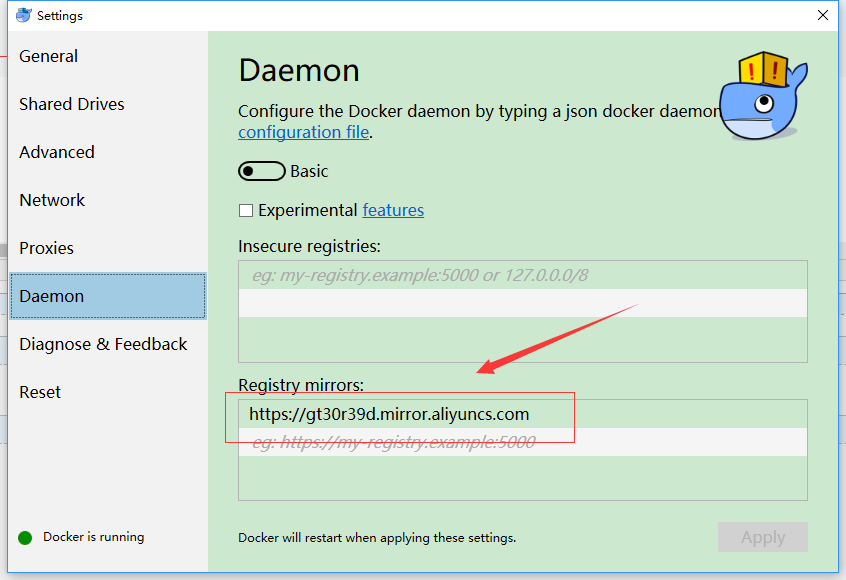Click the 'Docker will restart when applying' note
Screen dimensions: 846x580
[377, 537]
